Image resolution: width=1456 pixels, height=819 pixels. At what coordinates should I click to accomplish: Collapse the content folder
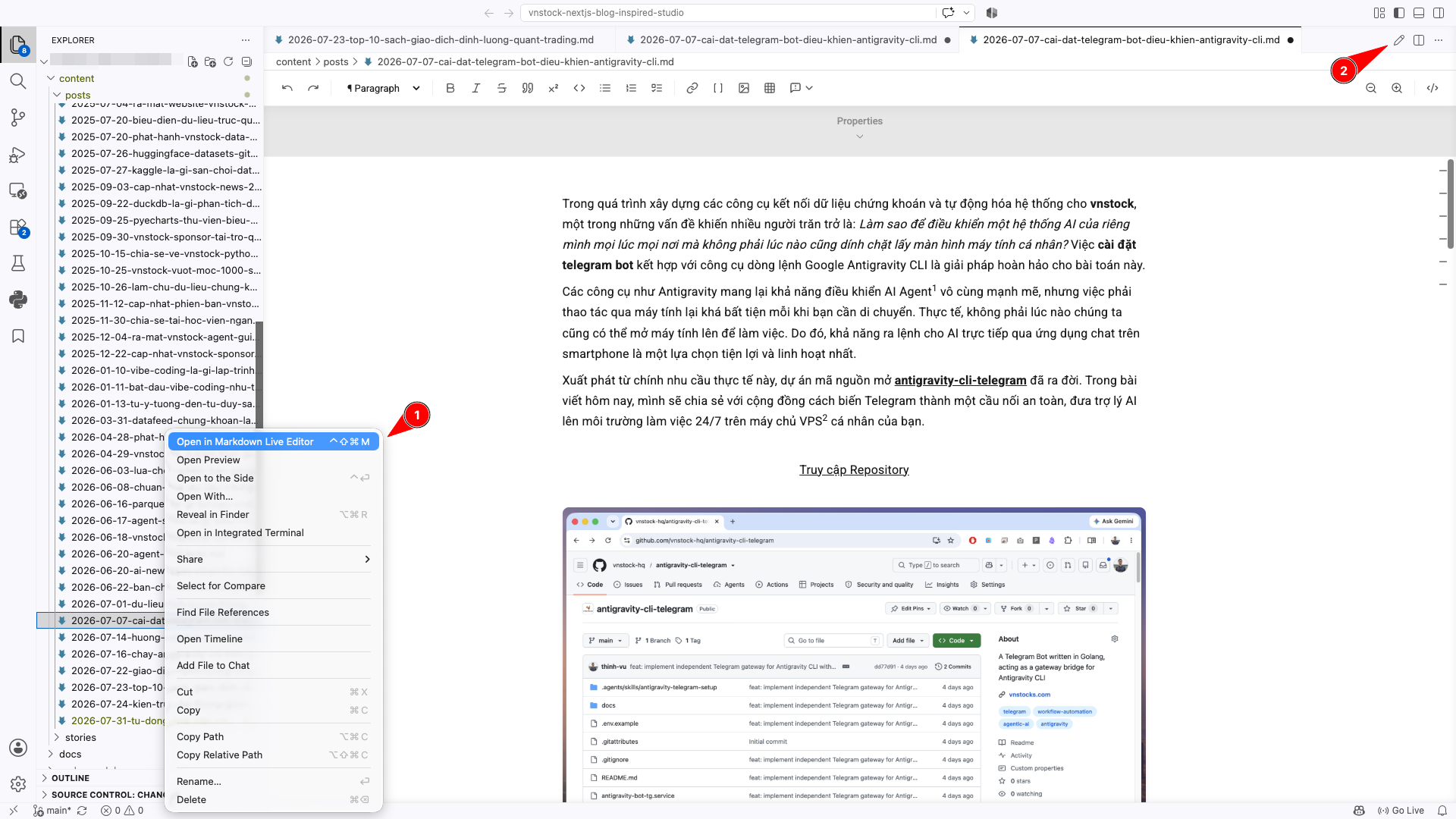coord(51,78)
